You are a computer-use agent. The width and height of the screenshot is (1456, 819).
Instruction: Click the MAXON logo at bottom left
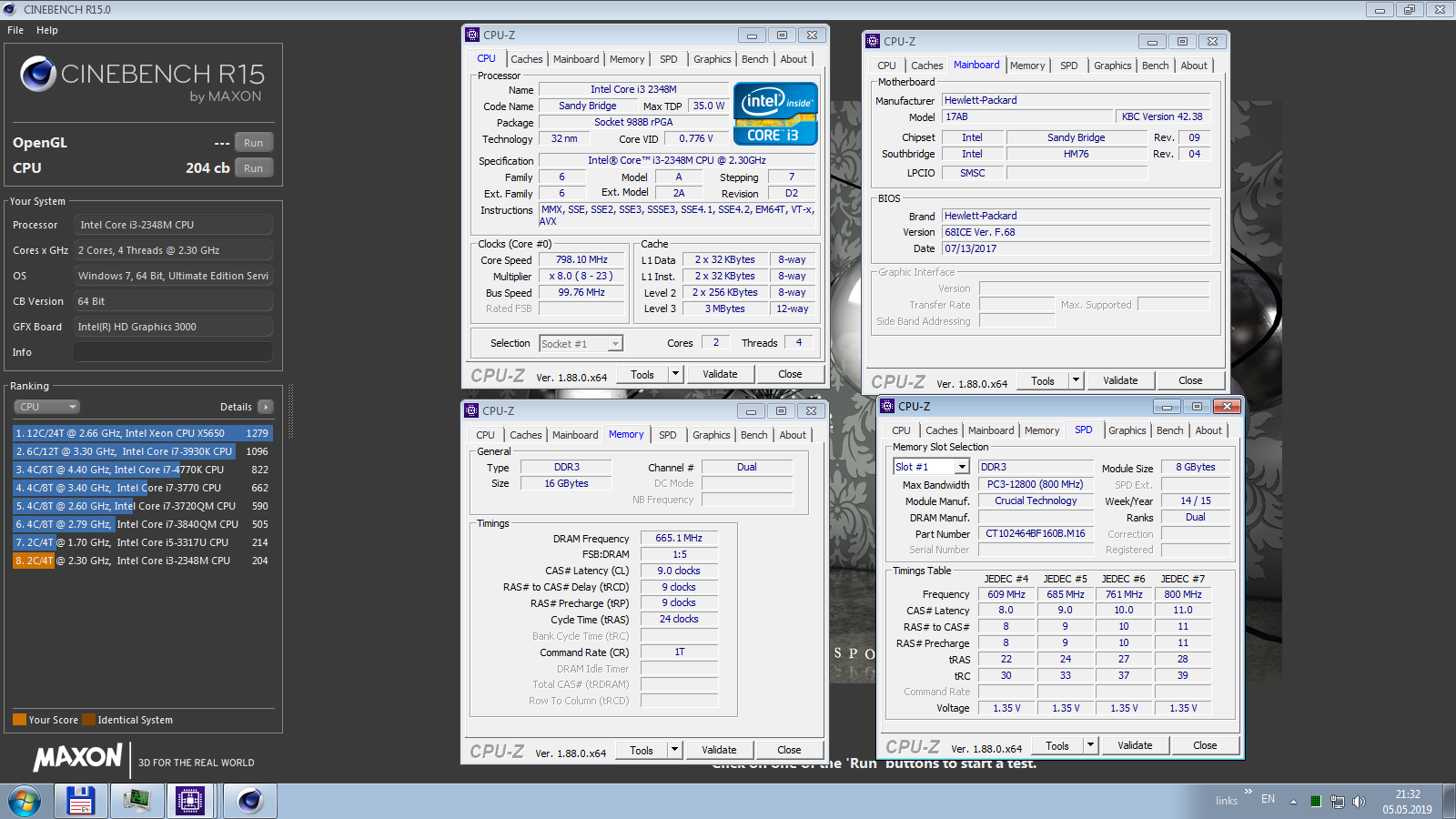pos(77,757)
